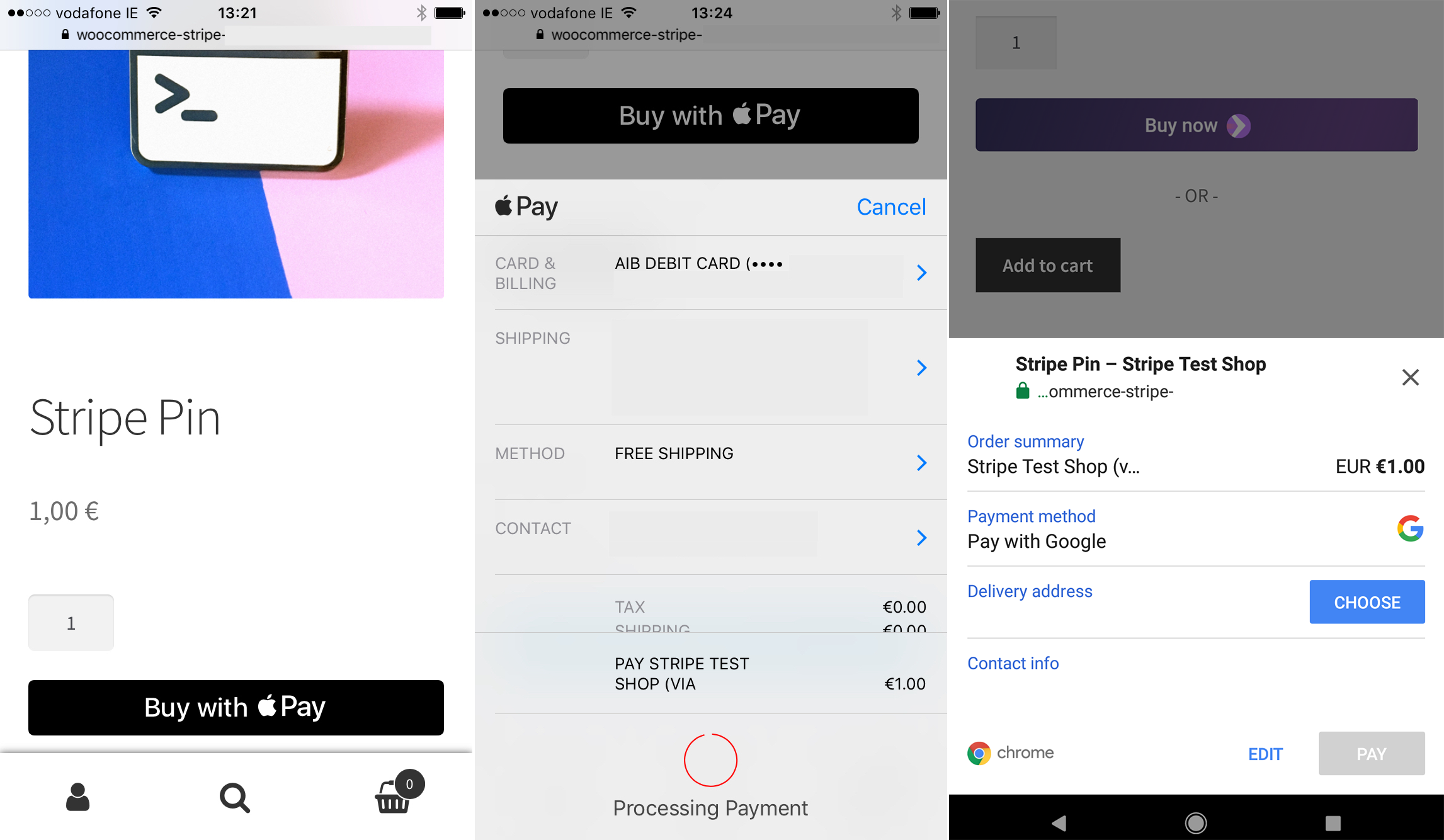This screenshot has height=840, width=1444.
Task: Tap the circular loading indicator
Action: (710, 754)
